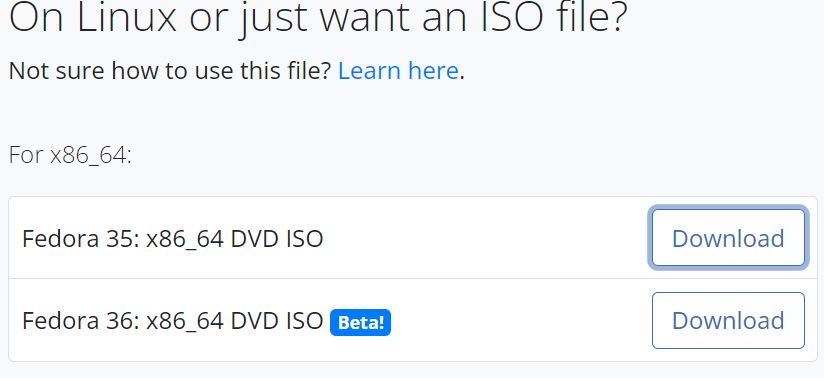Click the 'On Linux or just want an ISO file?' heading
Viewport: 824px width, 378px height.
click(x=318, y=18)
